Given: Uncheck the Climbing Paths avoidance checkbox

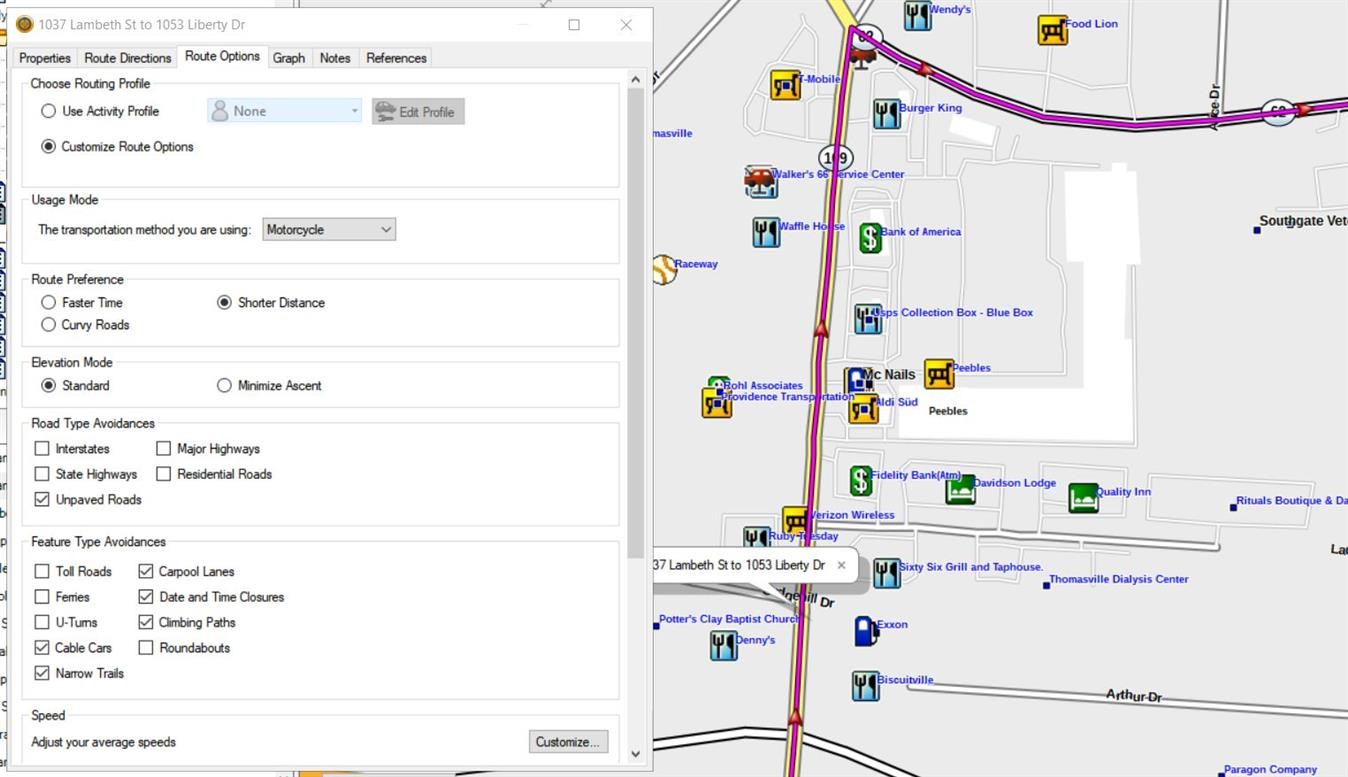Looking at the screenshot, I should click(x=146, y=622).
